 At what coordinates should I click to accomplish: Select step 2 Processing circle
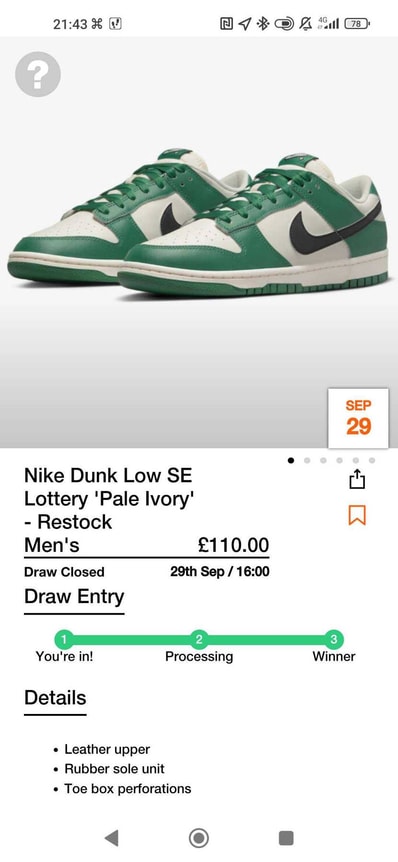click(199, 639)
